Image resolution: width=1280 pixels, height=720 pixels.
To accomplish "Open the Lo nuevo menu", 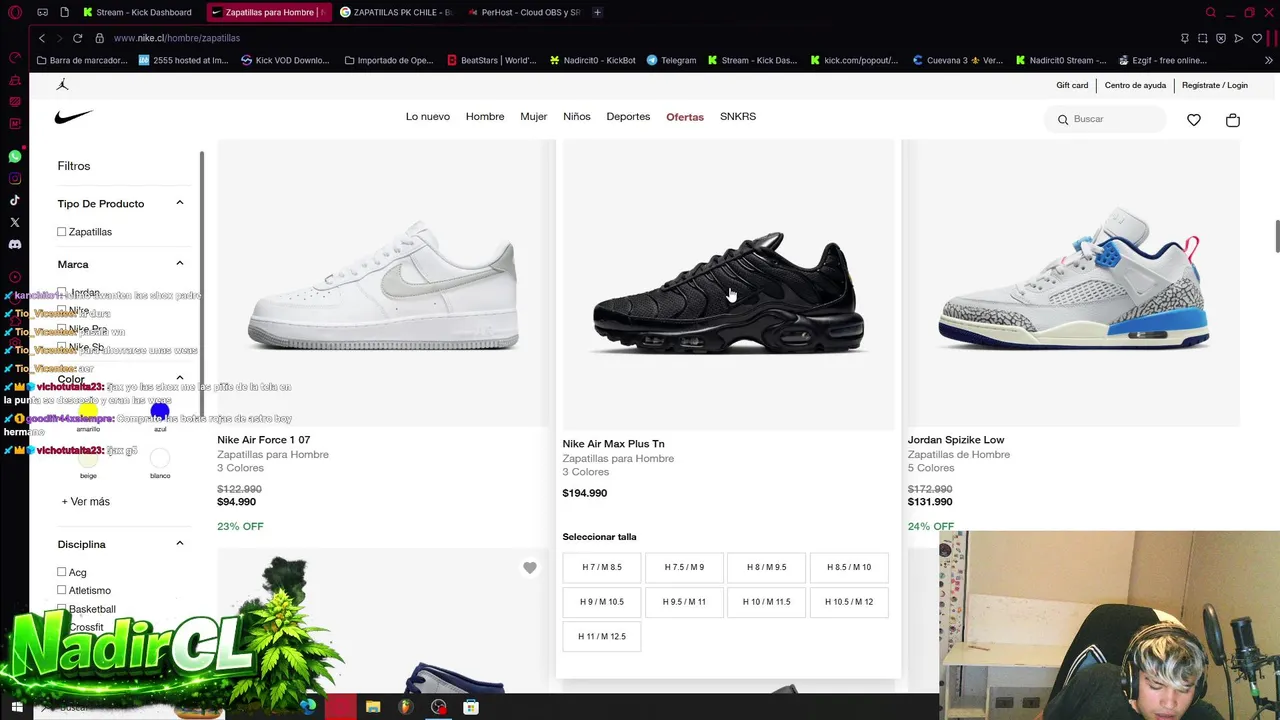I will (428, 117).
